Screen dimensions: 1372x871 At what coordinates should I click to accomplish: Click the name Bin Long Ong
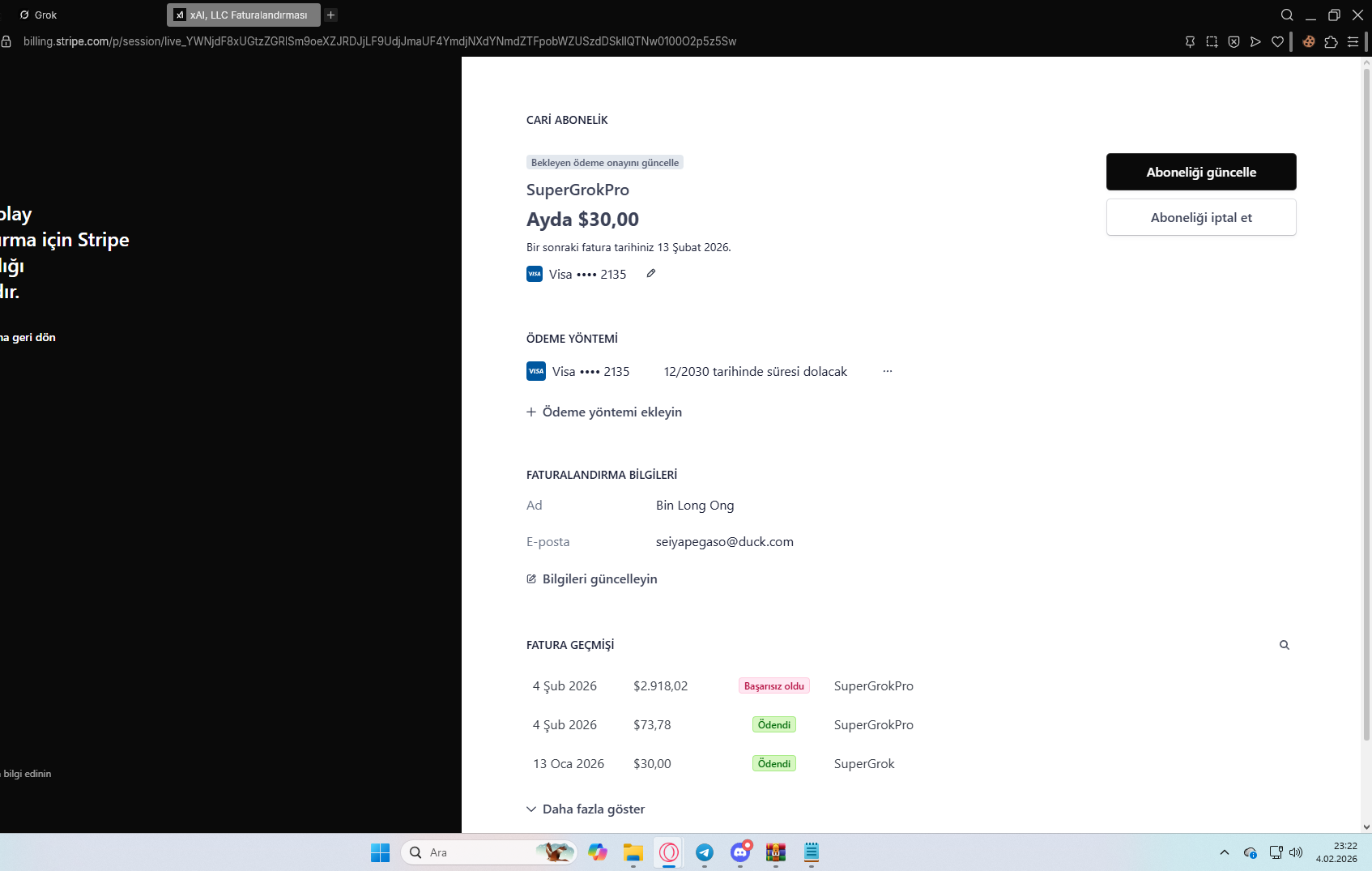click(x=695, y=505)
